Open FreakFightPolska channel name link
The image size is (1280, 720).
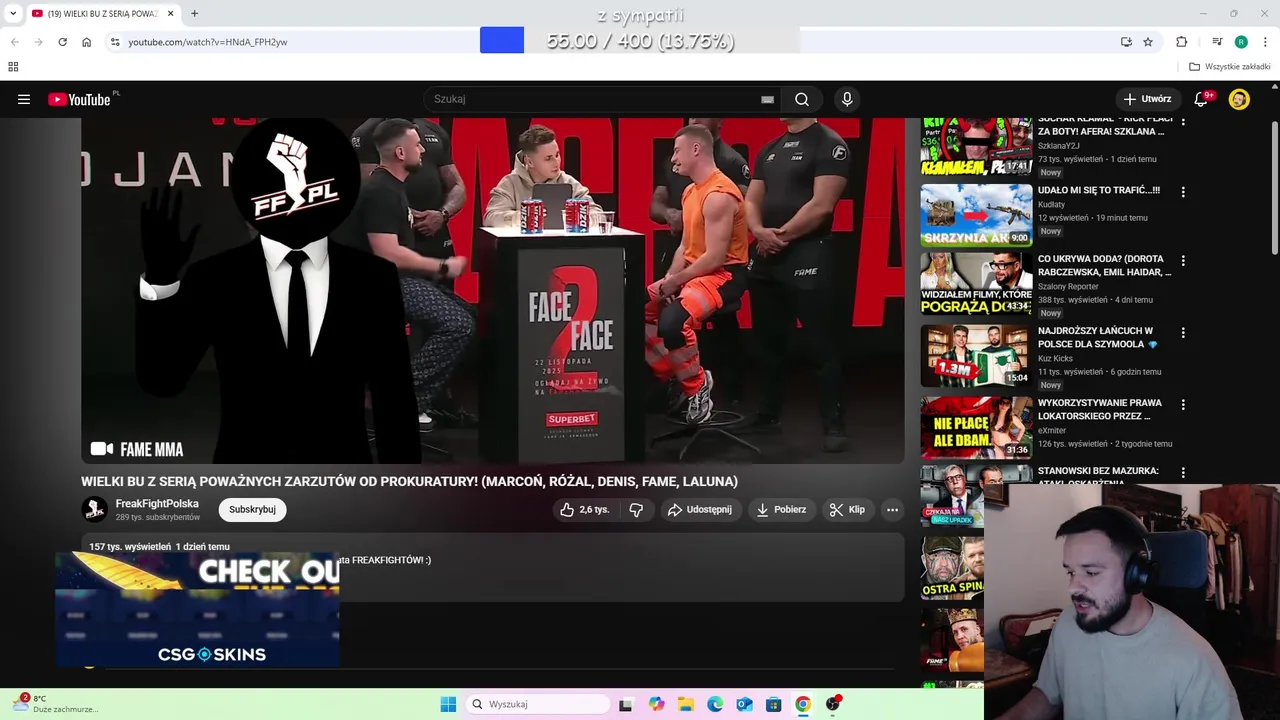tap(157, 504)
